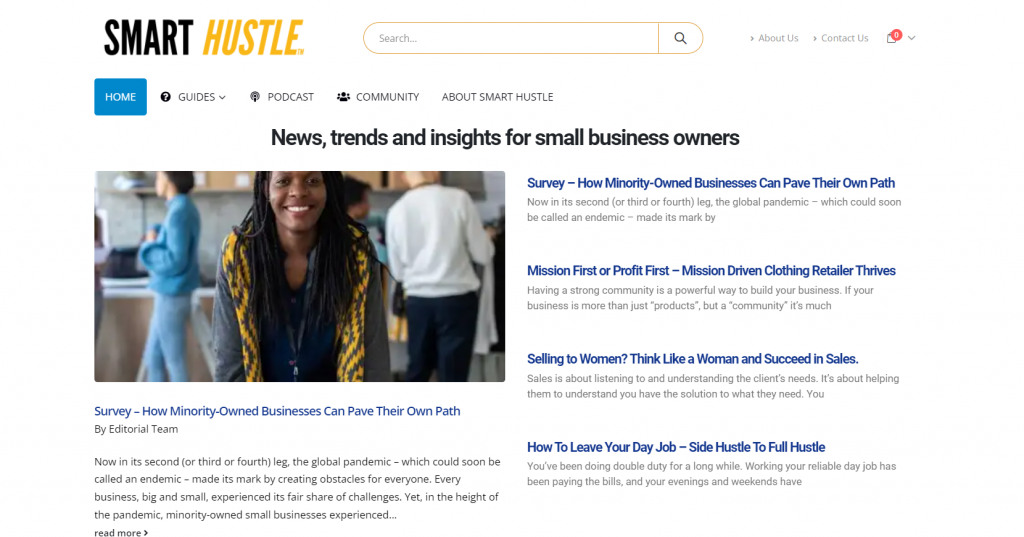
Task: Open the Contact Us link
Action: point(844,38)
